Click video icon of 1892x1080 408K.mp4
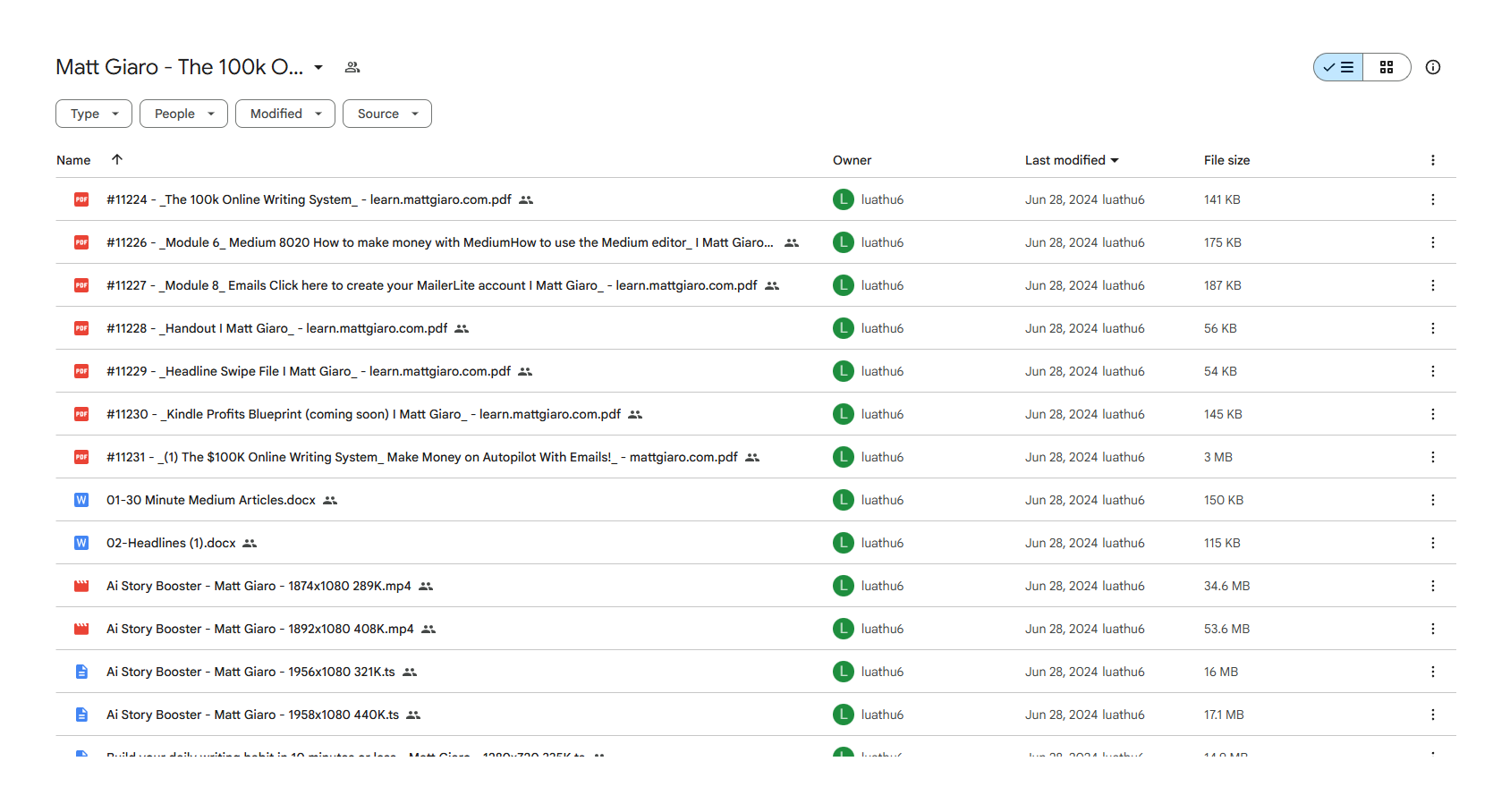1510x812 pixels. (81, 629)
